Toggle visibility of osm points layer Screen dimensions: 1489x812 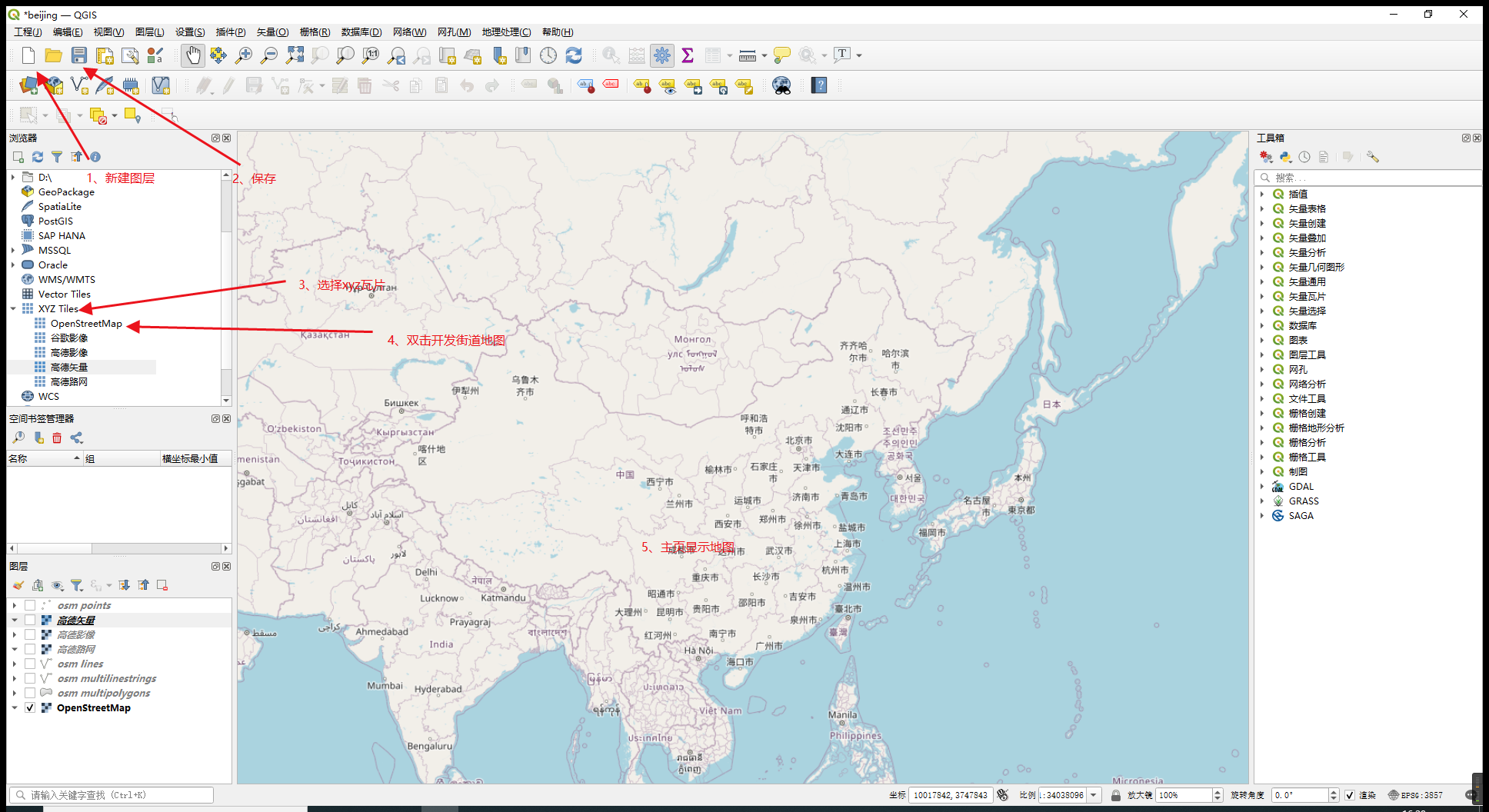point(30,605)
